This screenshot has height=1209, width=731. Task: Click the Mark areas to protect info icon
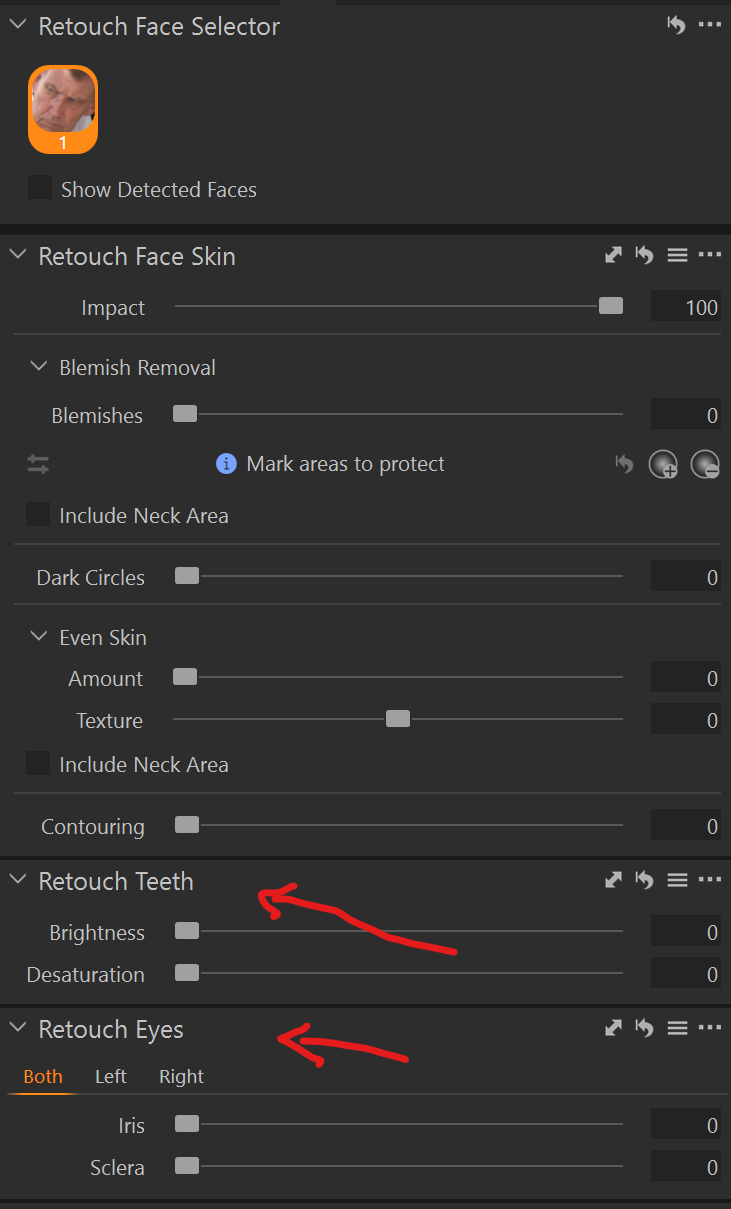pyautogui.click(x=227, y=464)
